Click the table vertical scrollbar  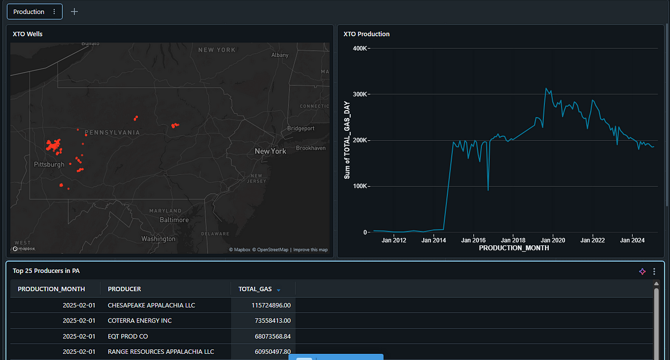656,325
